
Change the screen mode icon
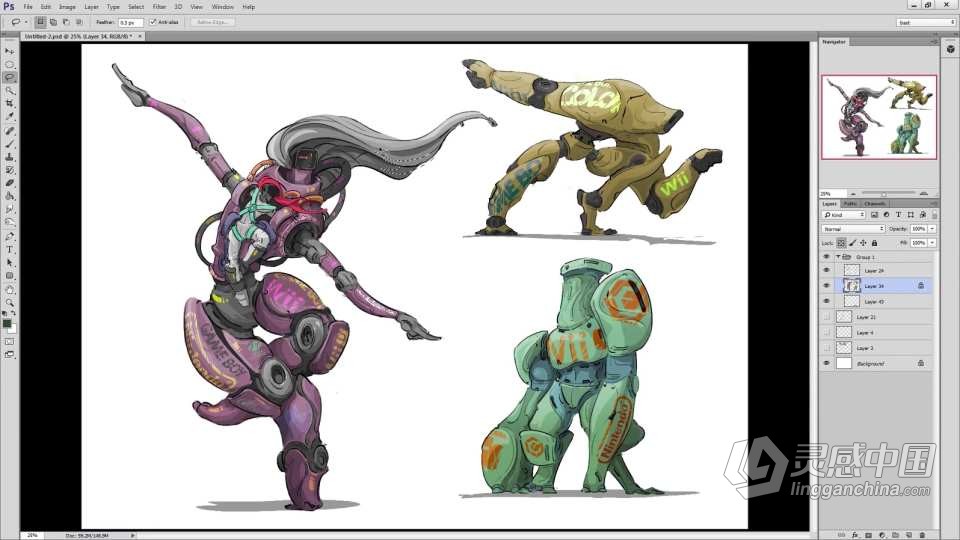pyautogui.click(x=9, y=354)
